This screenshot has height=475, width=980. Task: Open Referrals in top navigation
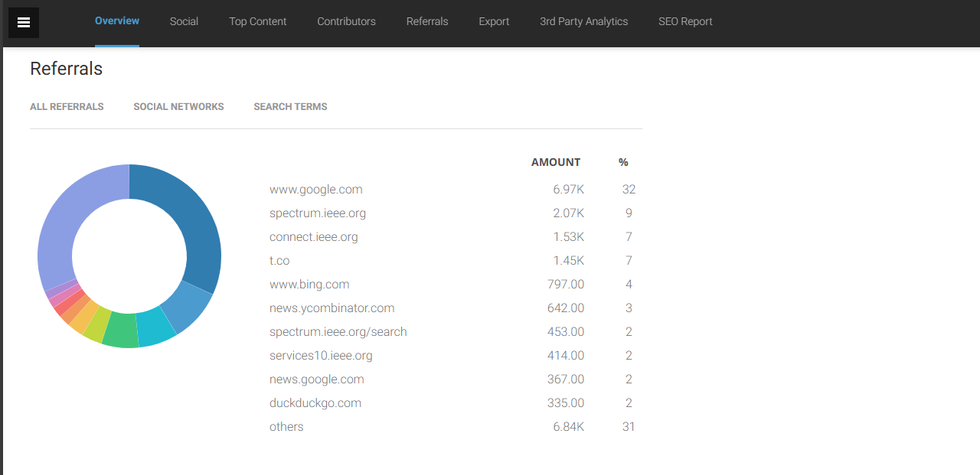[x=427, y=21]
